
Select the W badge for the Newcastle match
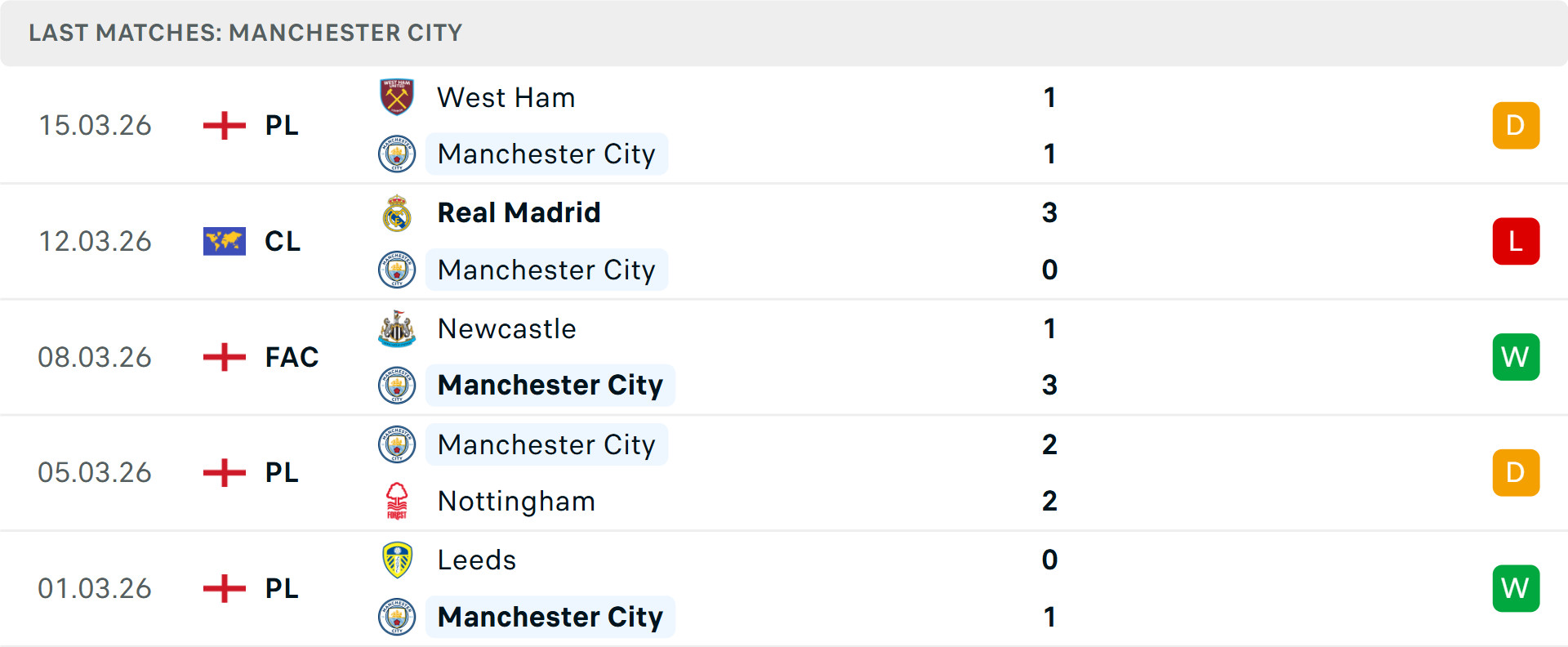pos(1516,357)
